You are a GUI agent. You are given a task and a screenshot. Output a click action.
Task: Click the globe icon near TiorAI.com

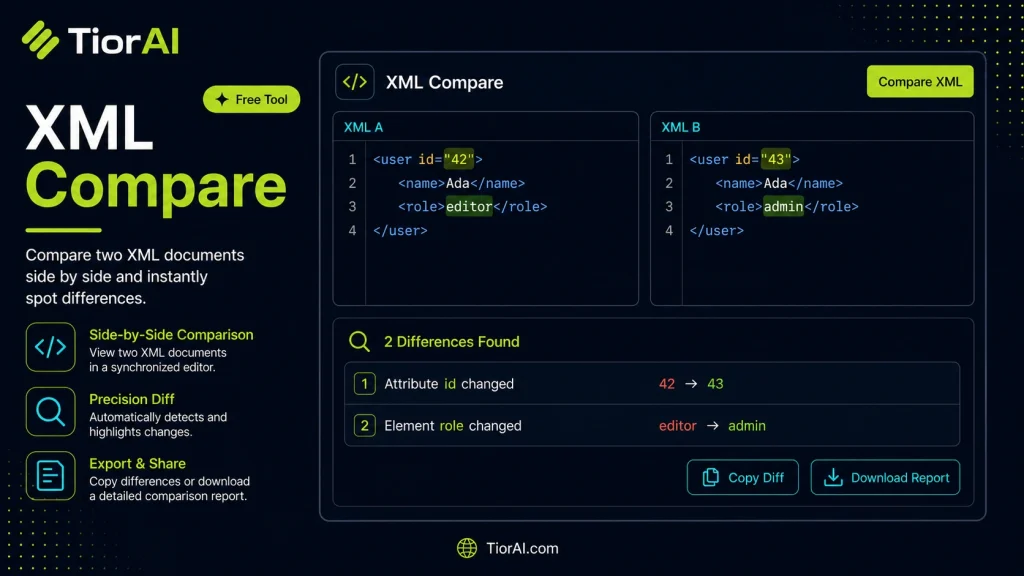(x=467, y=548)
